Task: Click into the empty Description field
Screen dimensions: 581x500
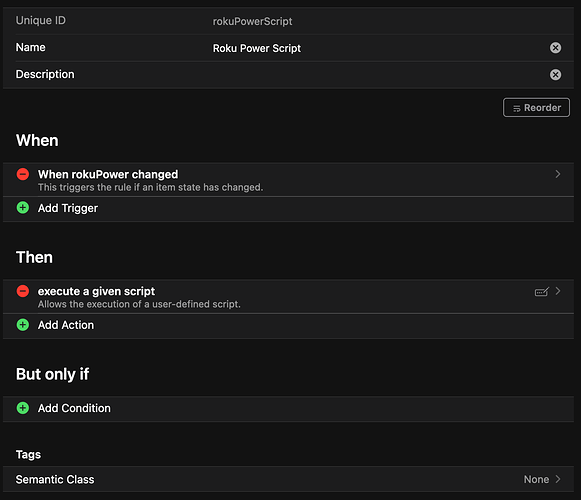Action: pyautogui.click(x=378, y=75)
